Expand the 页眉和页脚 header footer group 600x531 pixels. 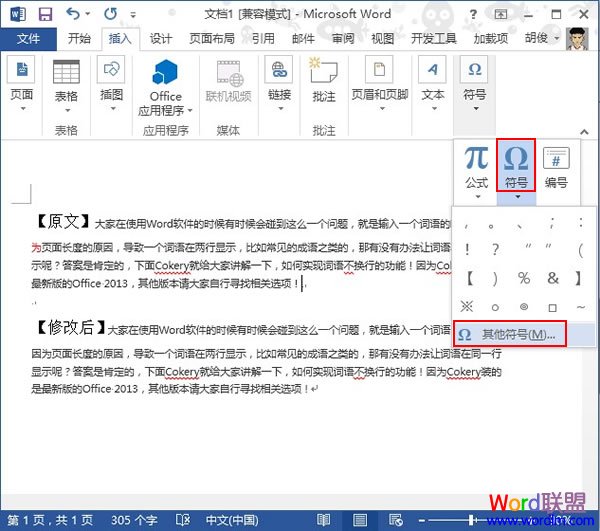pyautogui.click(x=379, y=108)
